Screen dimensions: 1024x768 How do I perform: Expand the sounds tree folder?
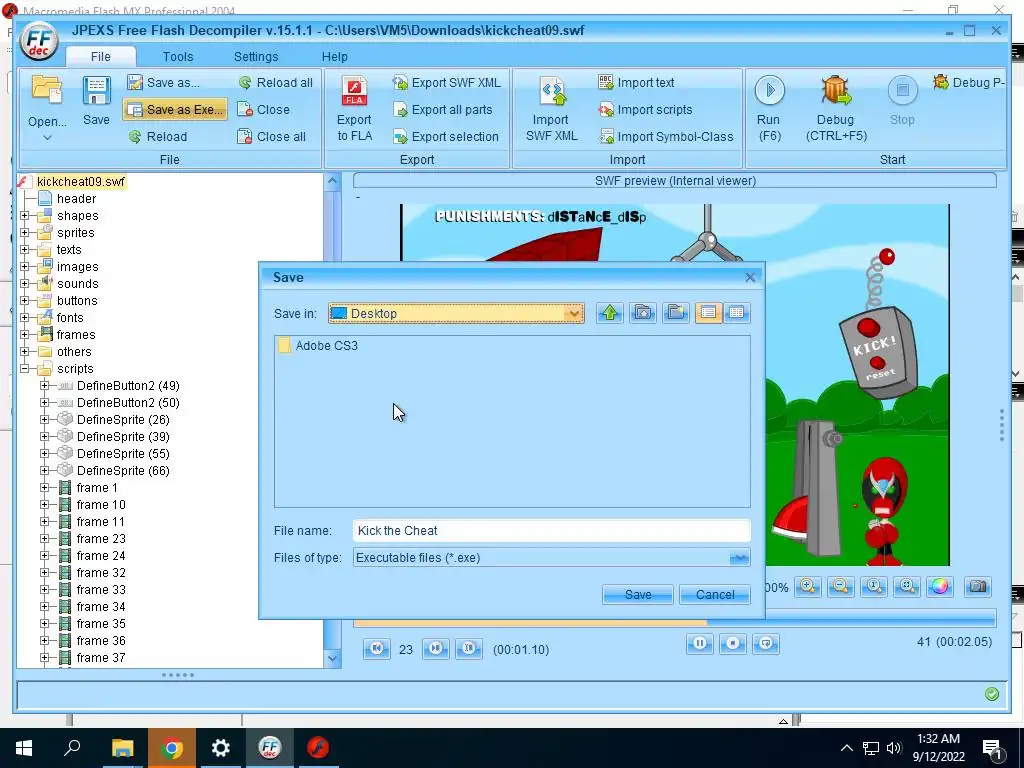pos(24,283)
